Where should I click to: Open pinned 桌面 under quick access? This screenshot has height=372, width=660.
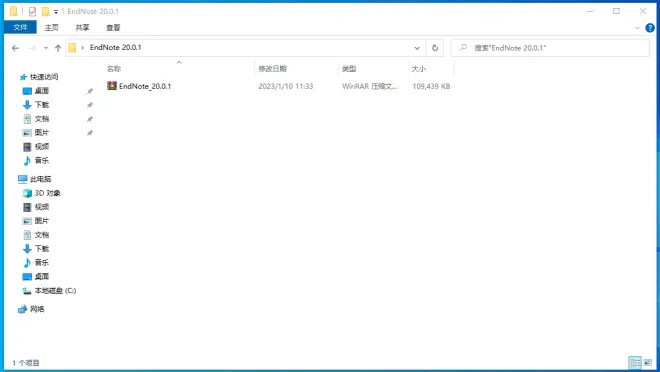[42, 91]
